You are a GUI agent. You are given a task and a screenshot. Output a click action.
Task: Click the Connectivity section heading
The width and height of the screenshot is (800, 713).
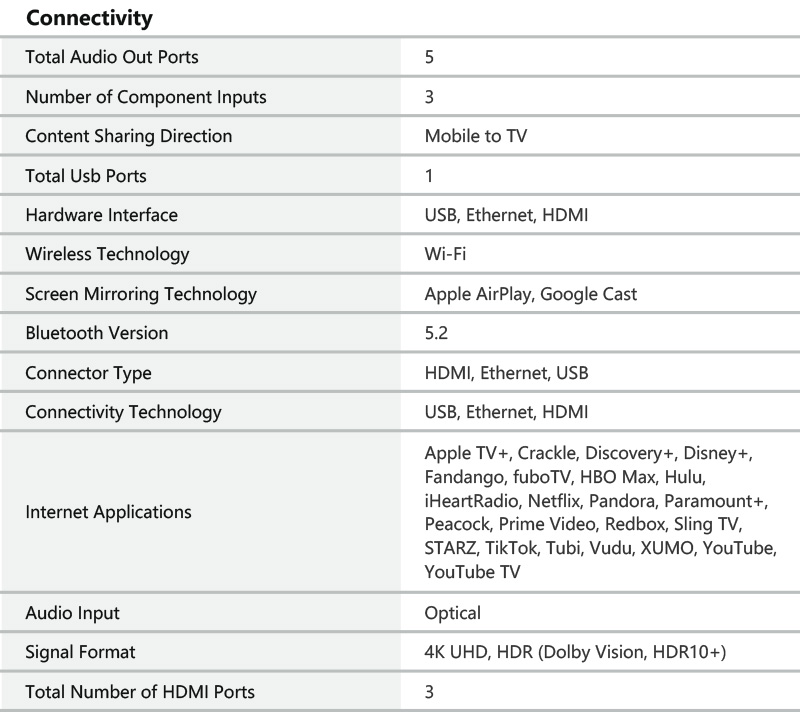(89, 18)
